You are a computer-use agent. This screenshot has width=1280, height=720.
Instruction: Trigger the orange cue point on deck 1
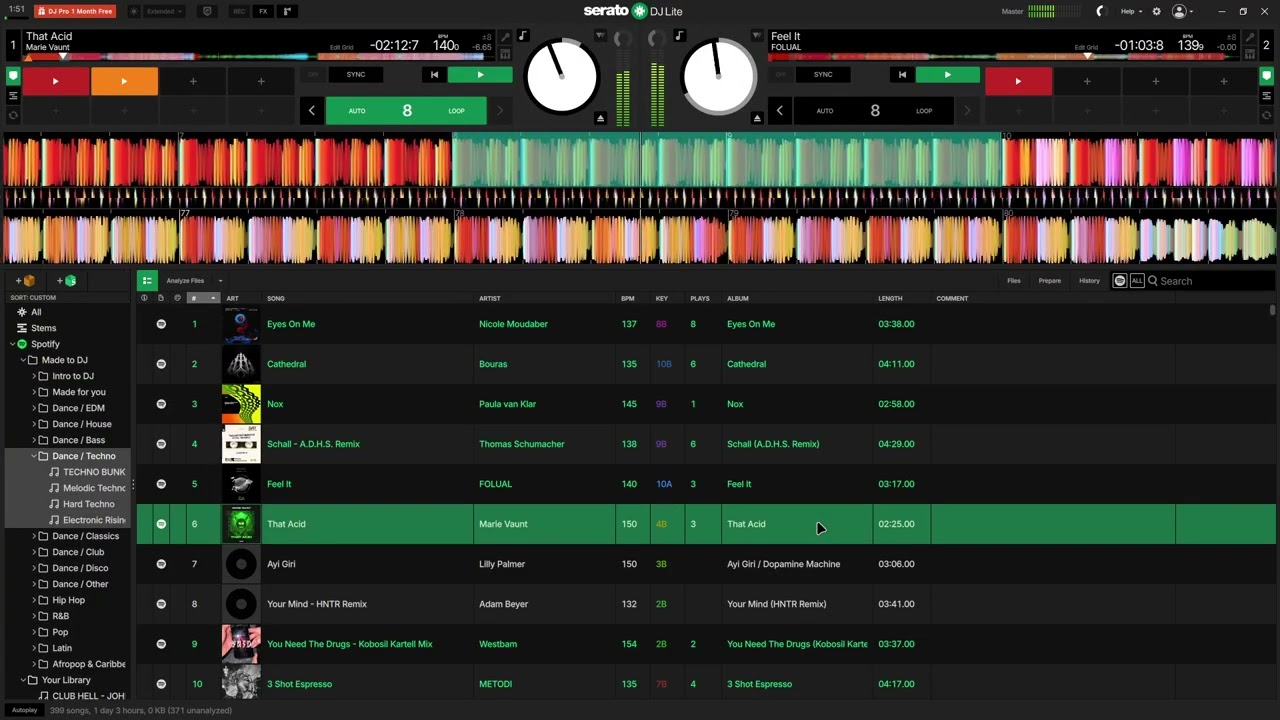pos(124,81)
